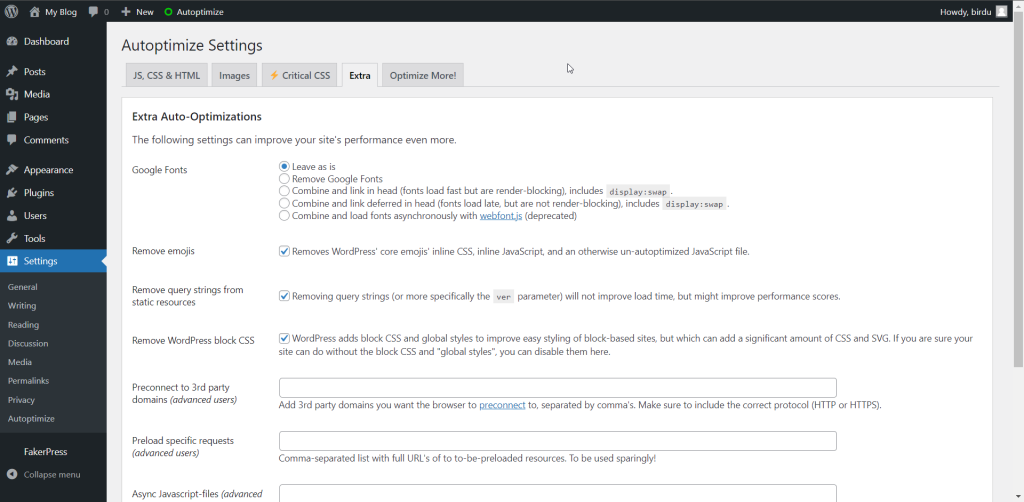Click the Settings menu item label
This screenshot has width=1024, height=502.
tap(40, 261)
